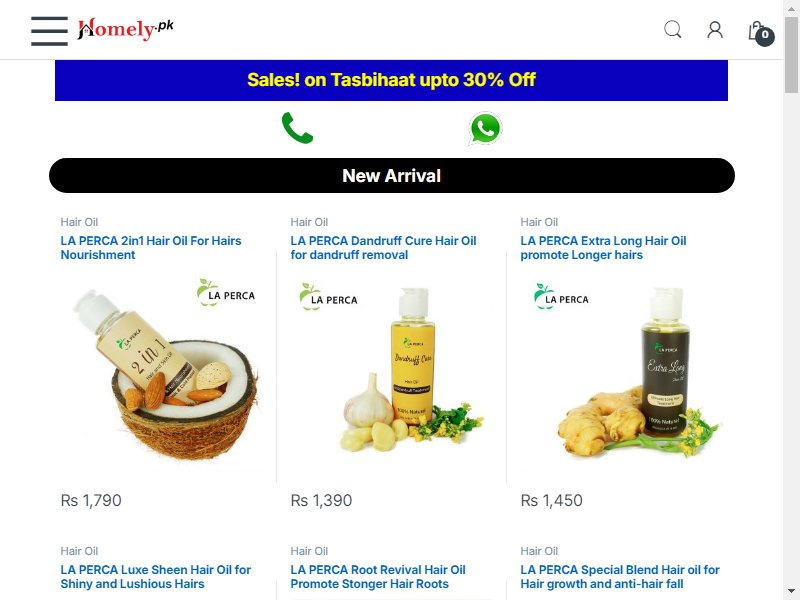Open LA PERCA Root Revival Hair Oil link
800x600 pixels.
tap(378, 577)
